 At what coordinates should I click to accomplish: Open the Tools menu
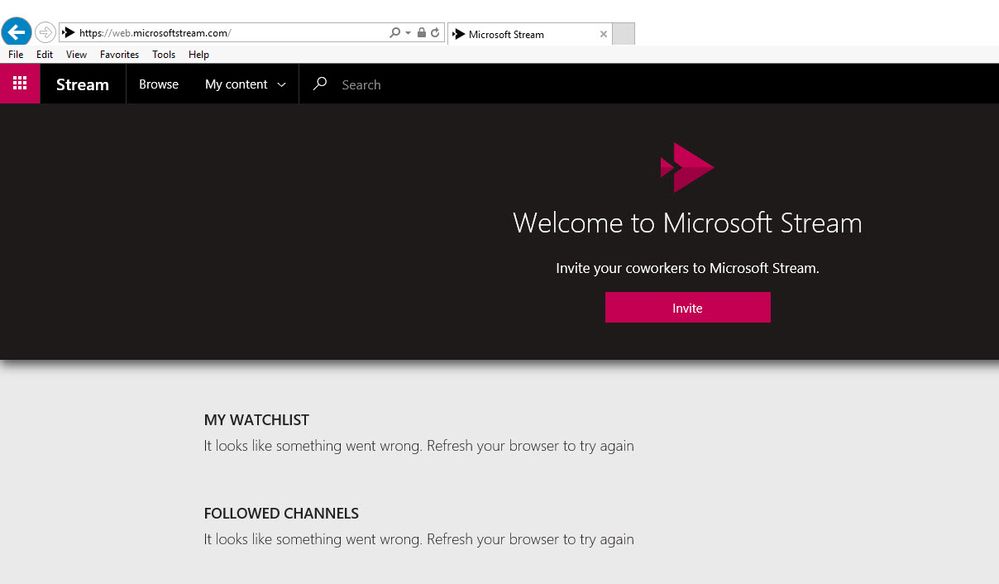(164, 55)
